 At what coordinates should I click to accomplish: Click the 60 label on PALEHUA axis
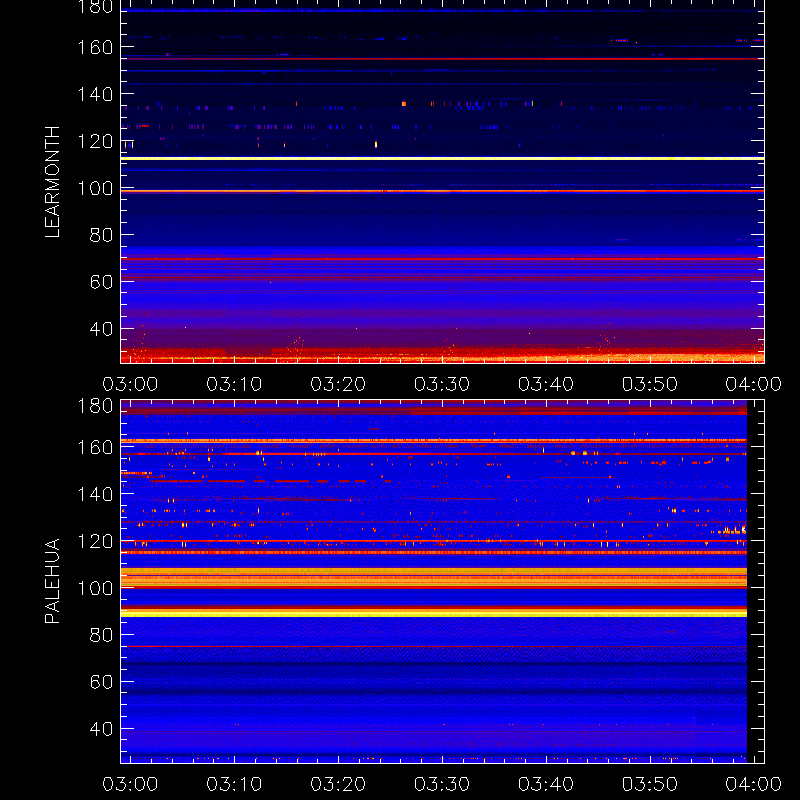click(x=101, y=682)
